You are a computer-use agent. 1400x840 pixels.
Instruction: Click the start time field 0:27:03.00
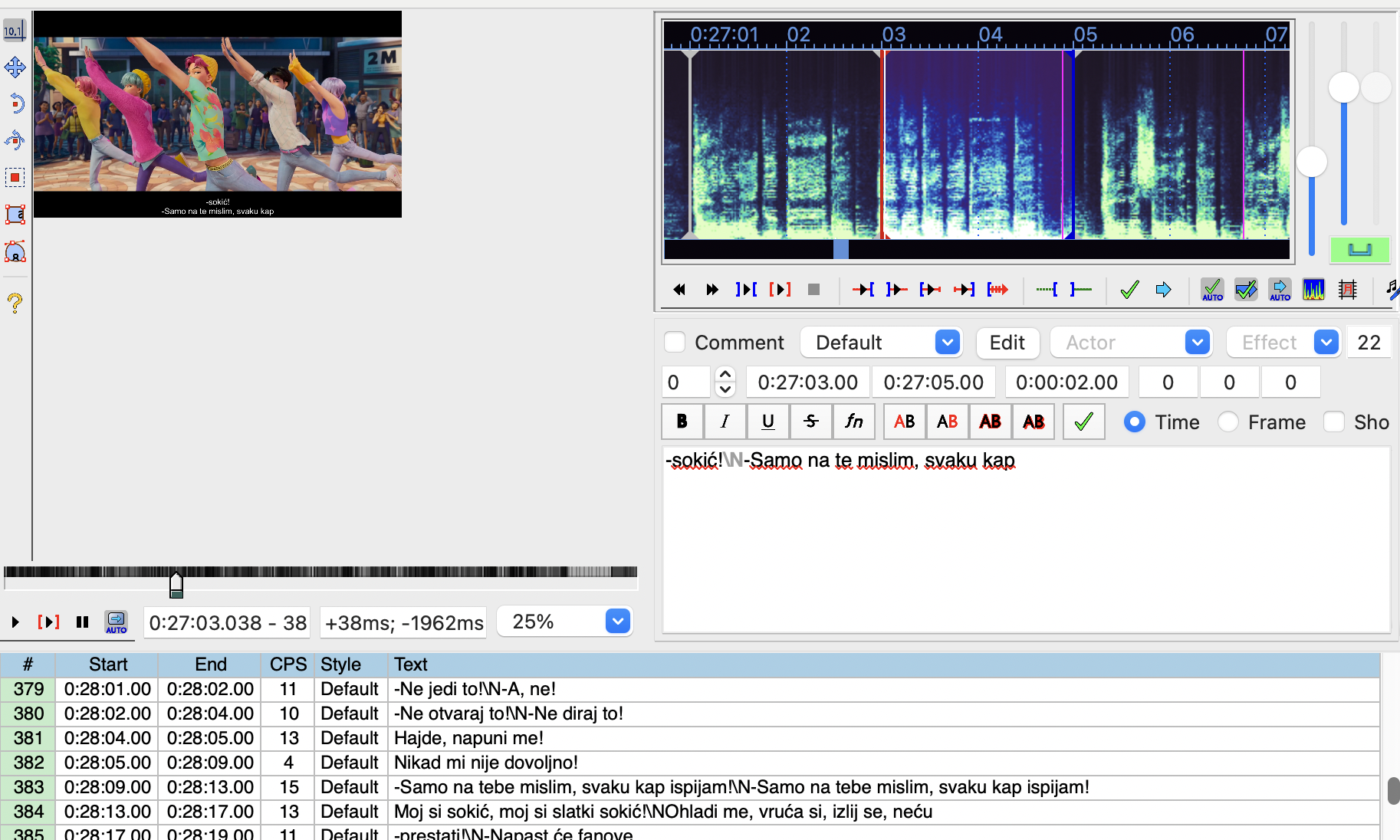[x=808, y=382]
